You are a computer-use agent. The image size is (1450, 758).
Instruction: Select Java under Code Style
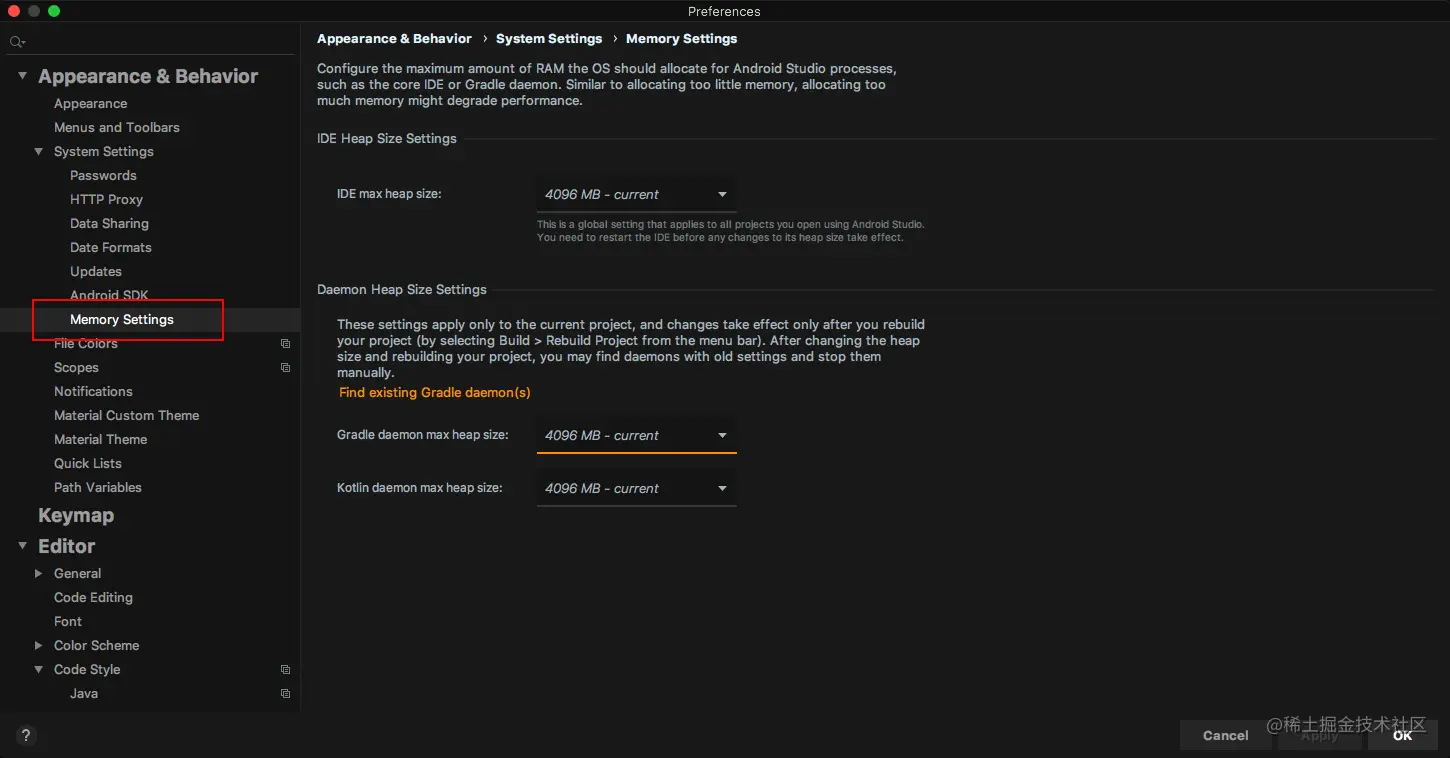click(84, 693)
